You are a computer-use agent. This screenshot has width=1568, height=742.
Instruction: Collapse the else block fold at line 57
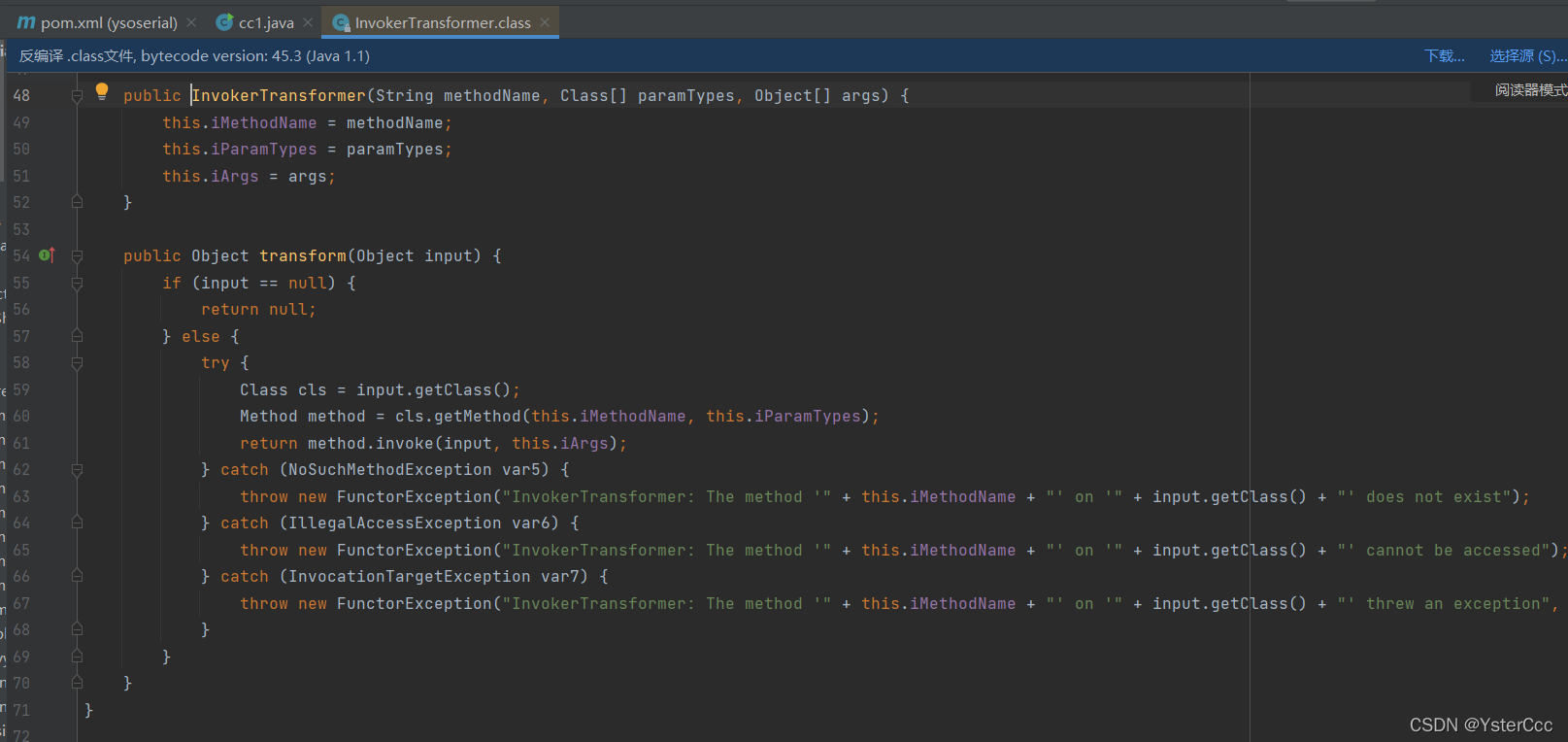click(77, 336)
